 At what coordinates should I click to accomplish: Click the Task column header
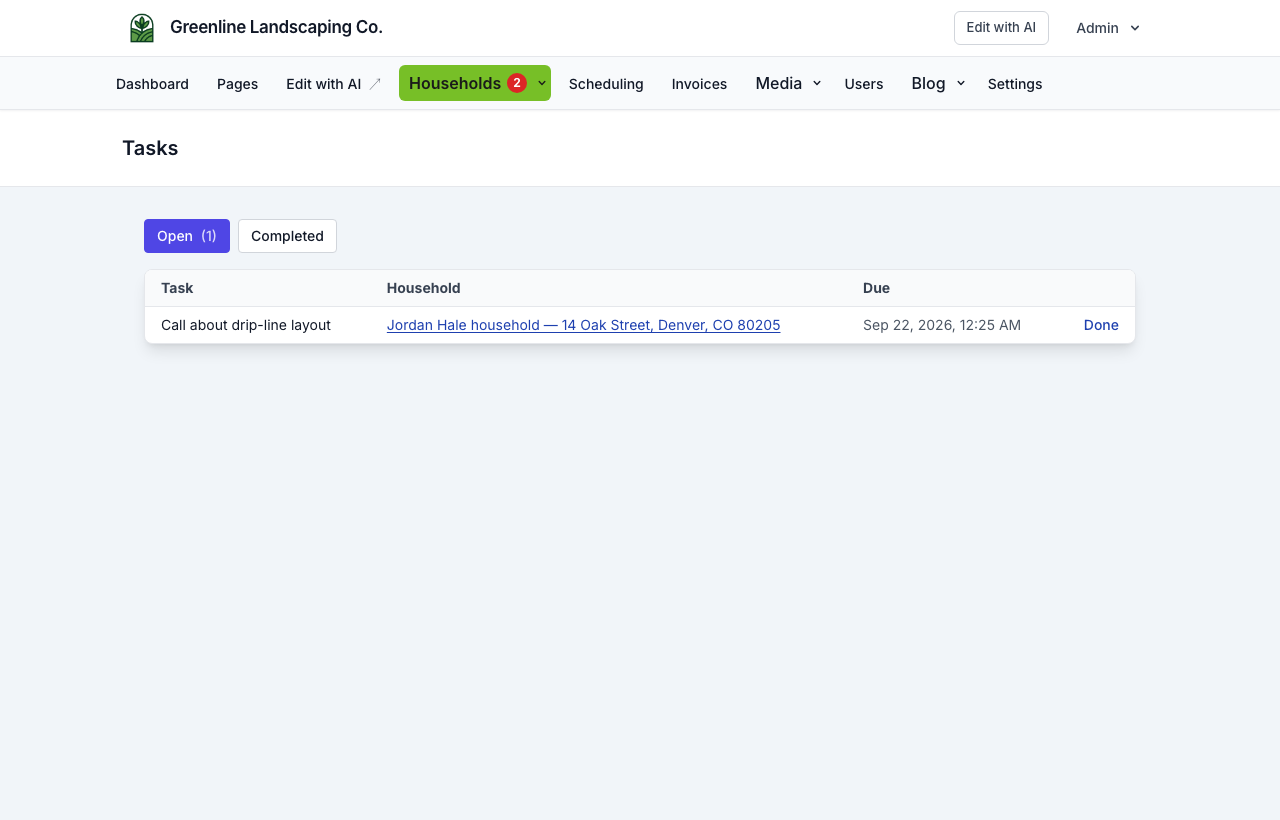click(x=177, y=288)
